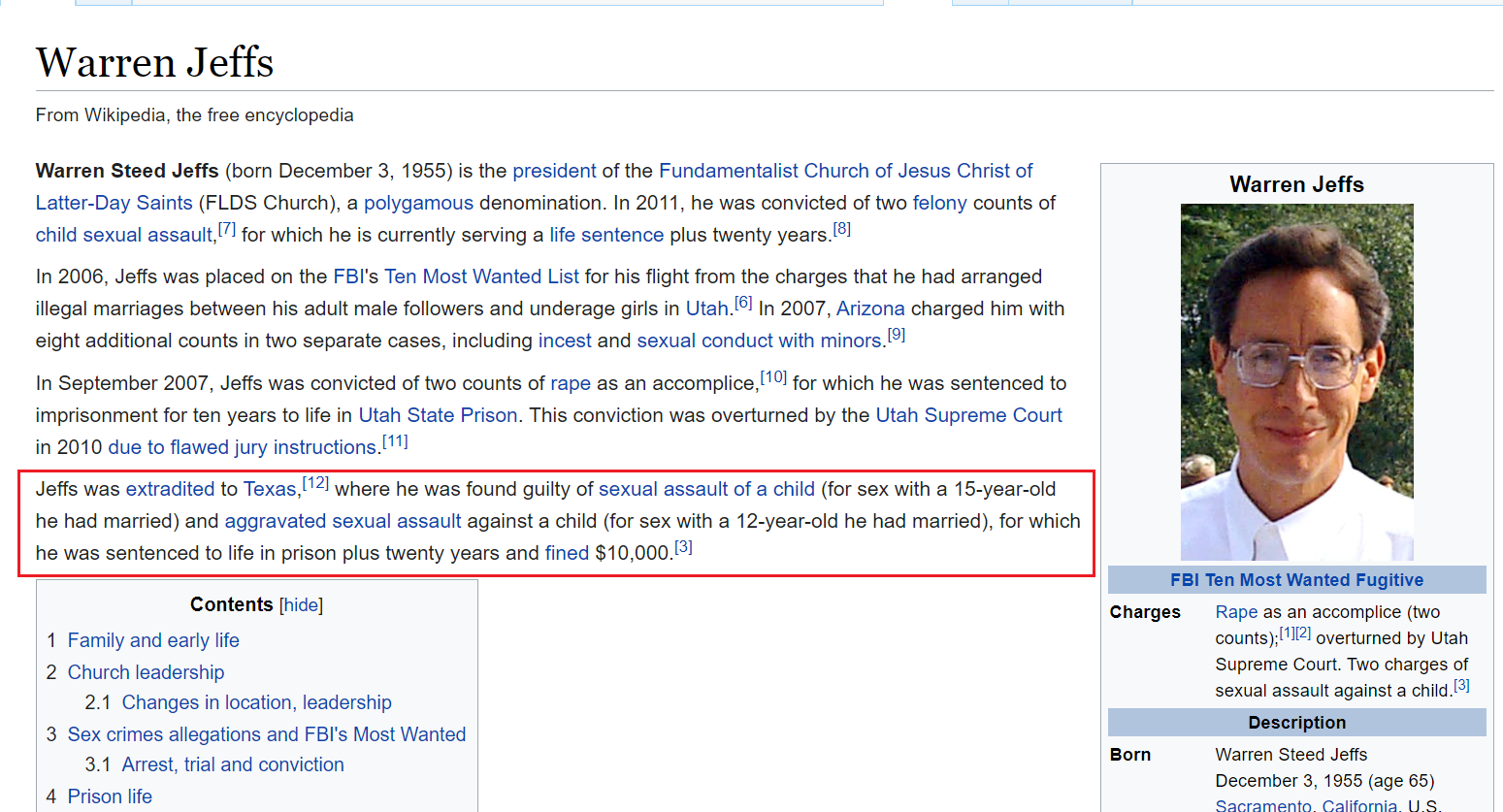Select 'From Wikipedia, the free encyclopedia' text
This screenshot has width=1503, height=812.
pos(195,115)
